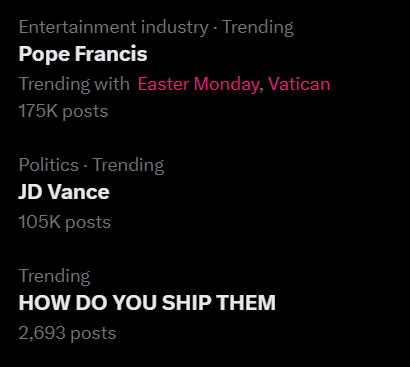Click the word THEM in third trend
Screen dimensions: 410x367
pos(246,303)
